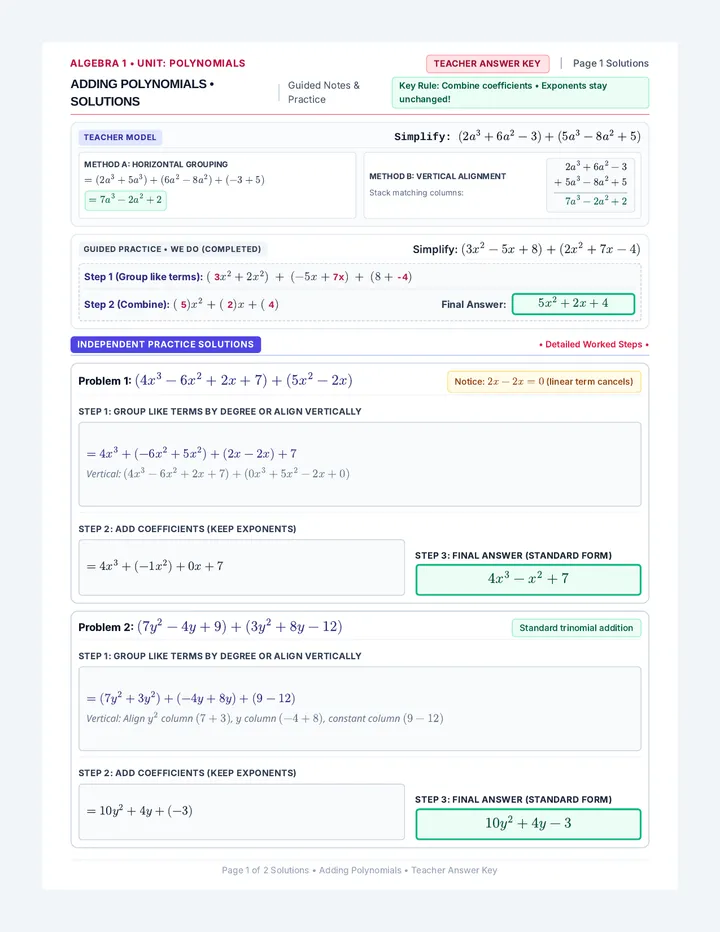Click the "ADDING POLYNOMIALS • SOLUTIONS" title

point(142,93)
